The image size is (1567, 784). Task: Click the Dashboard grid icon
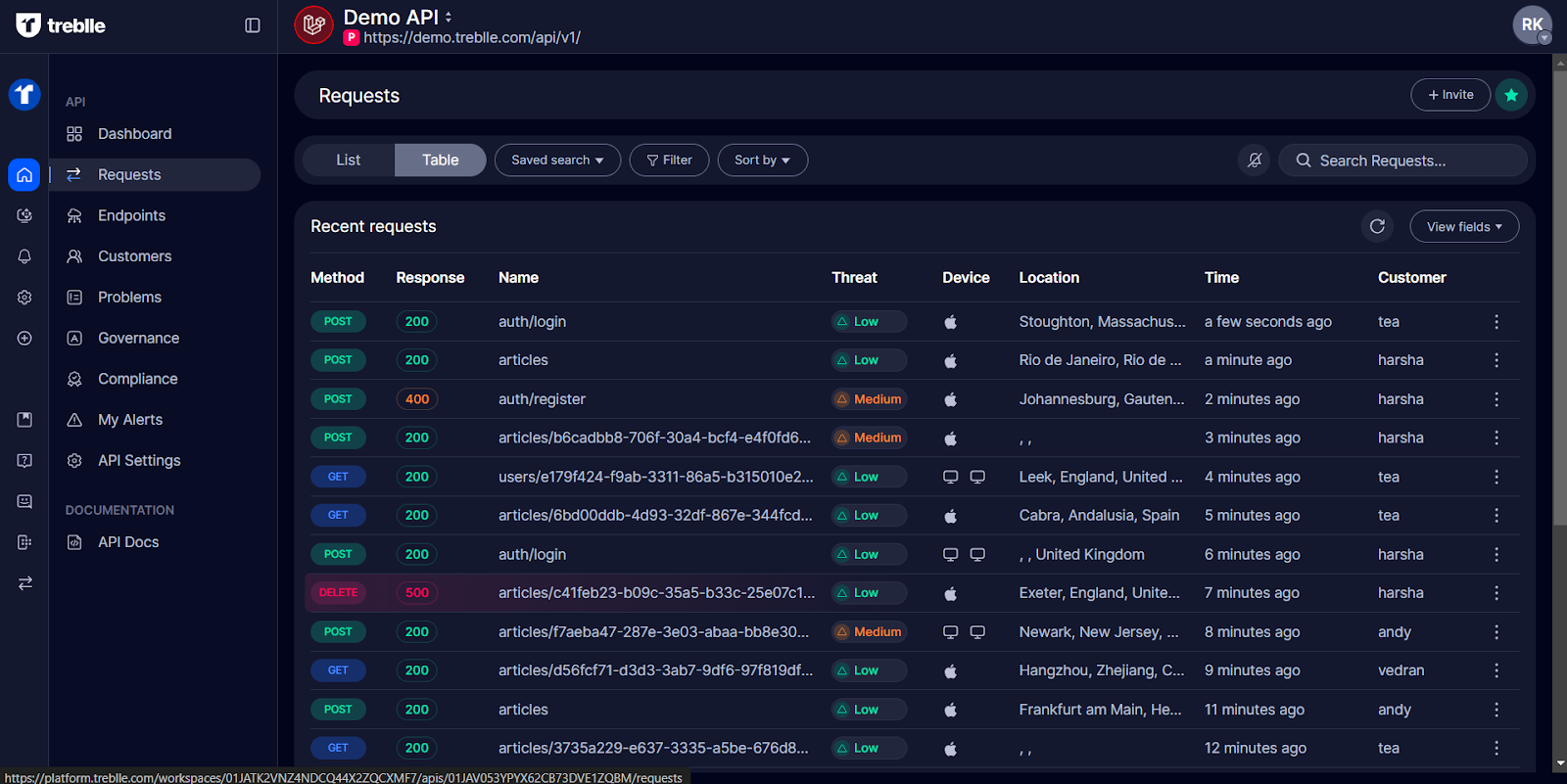74,134
